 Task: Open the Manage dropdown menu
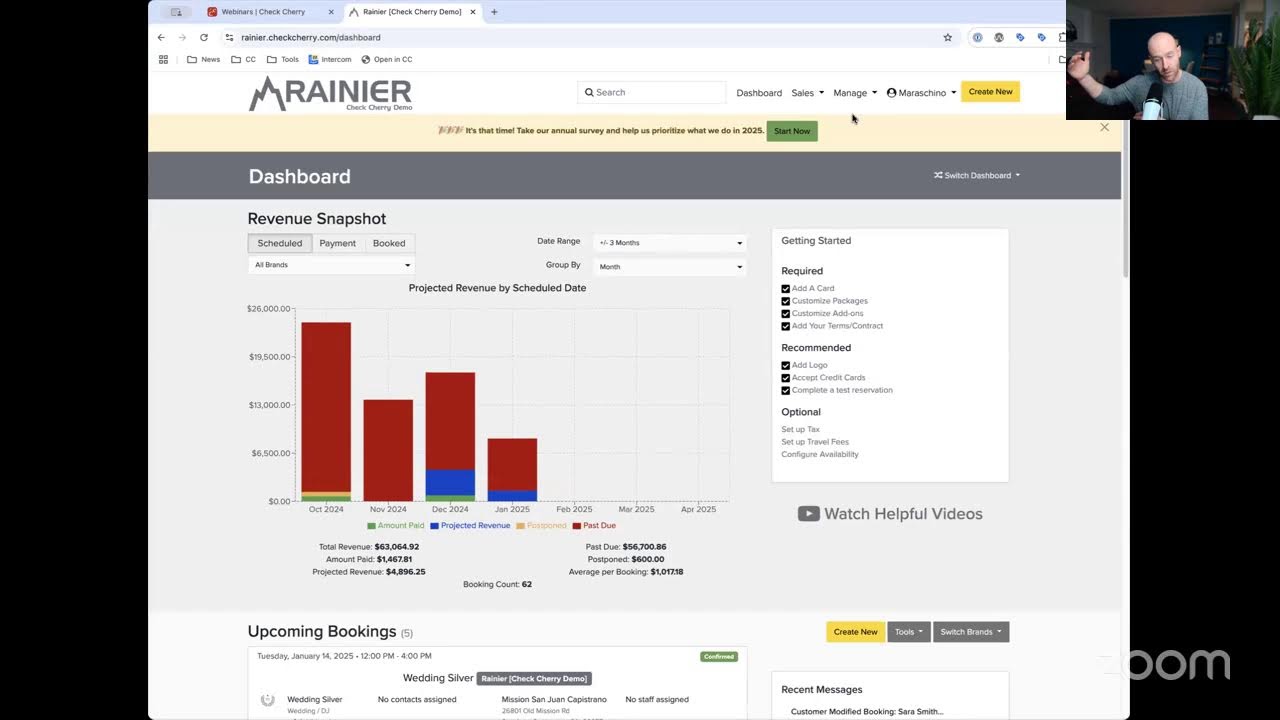(855, 92)
